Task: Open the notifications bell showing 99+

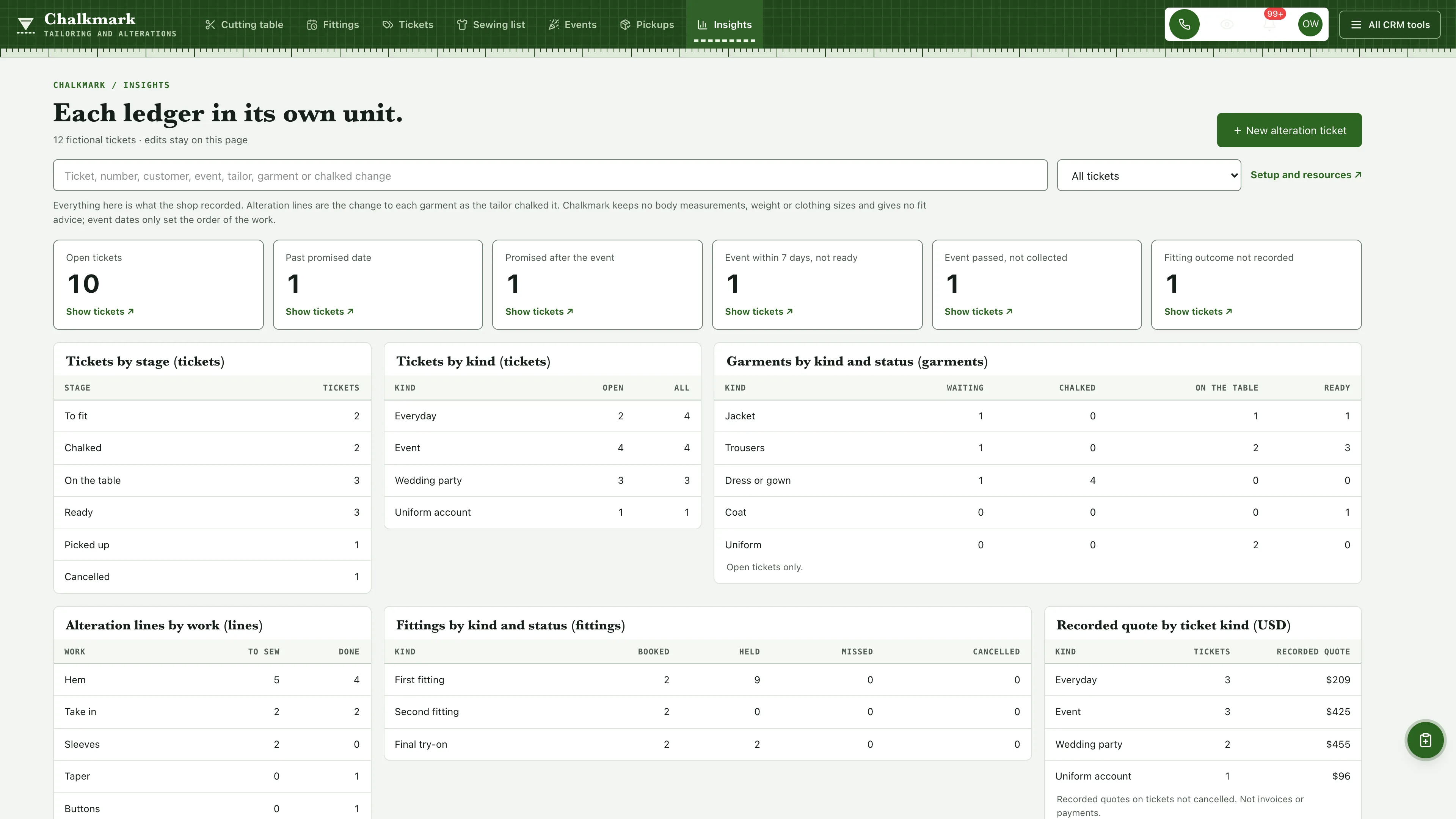Action: 1269,24
